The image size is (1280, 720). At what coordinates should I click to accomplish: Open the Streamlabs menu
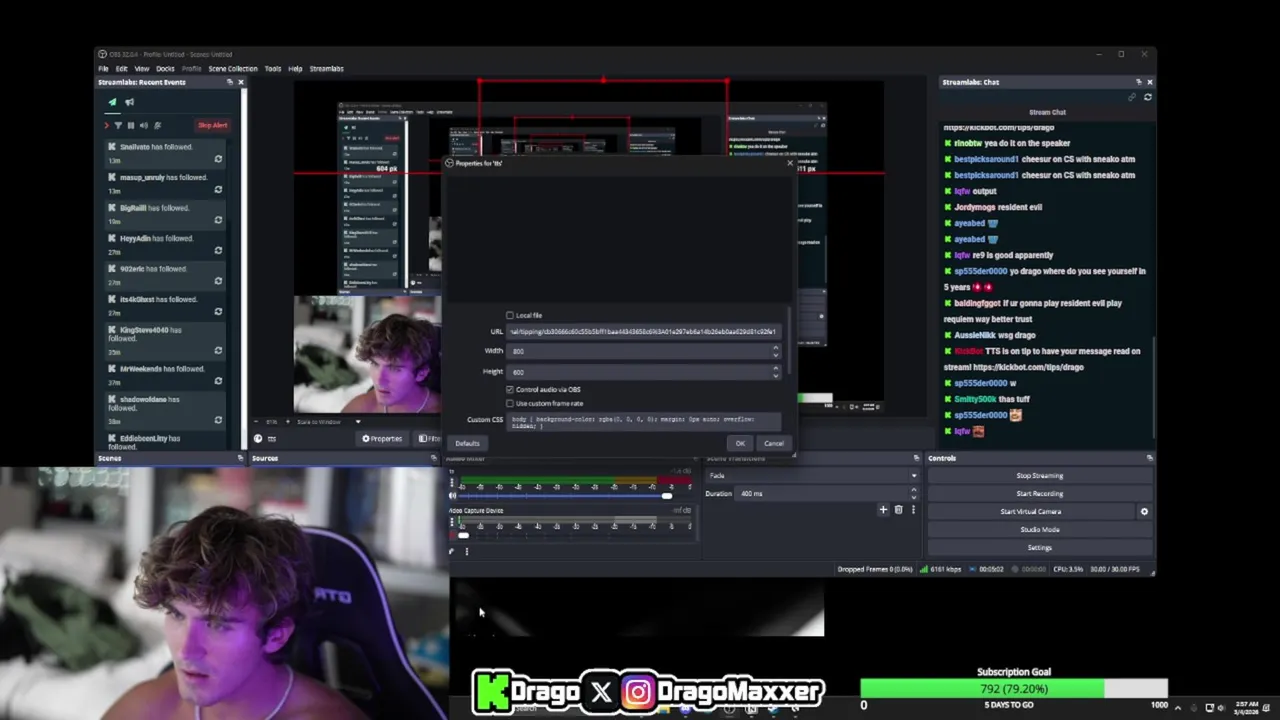coord(327,69)
